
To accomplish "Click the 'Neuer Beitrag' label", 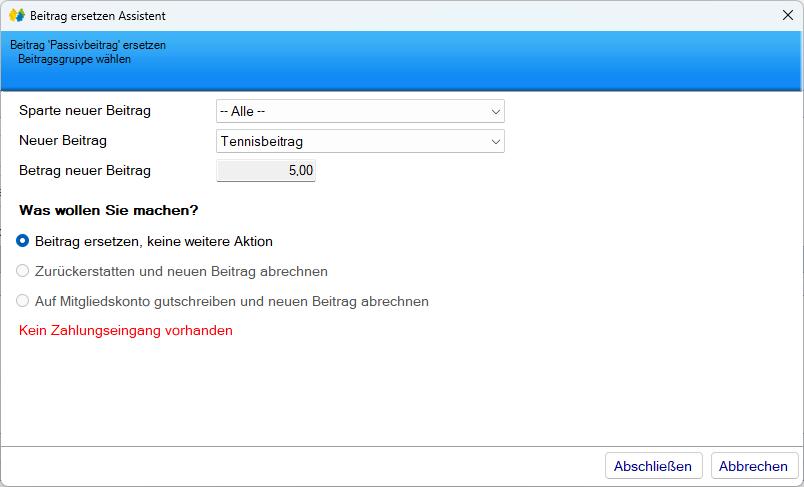I will (63, 141).
